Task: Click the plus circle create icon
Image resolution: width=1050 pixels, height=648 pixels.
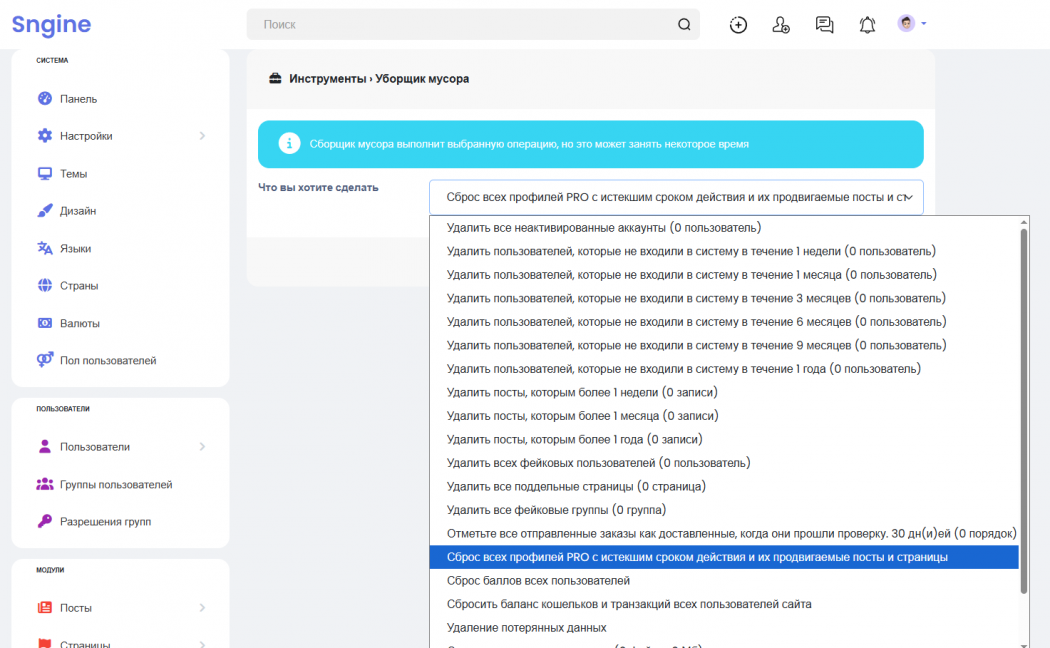Action: (x=738, y=25)
